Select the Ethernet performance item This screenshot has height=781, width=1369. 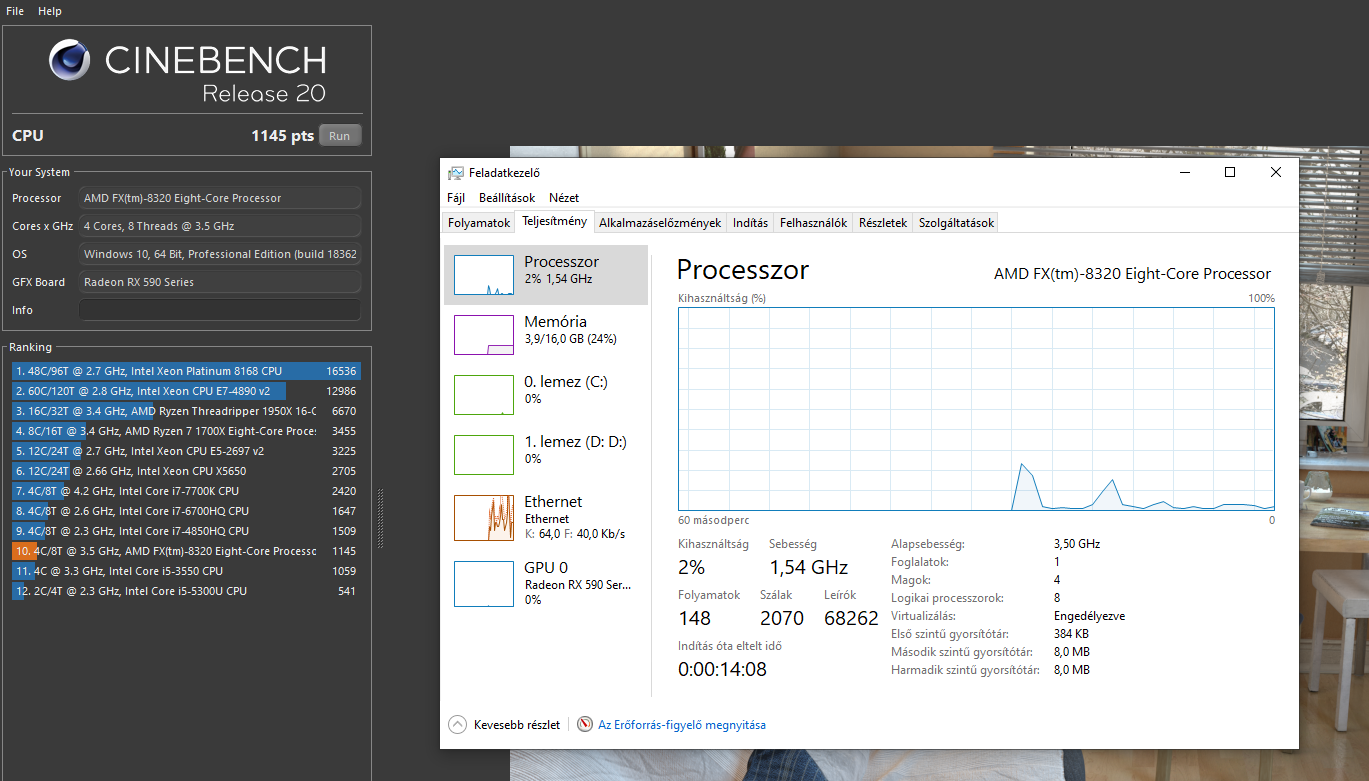click(x=546, y=518)
